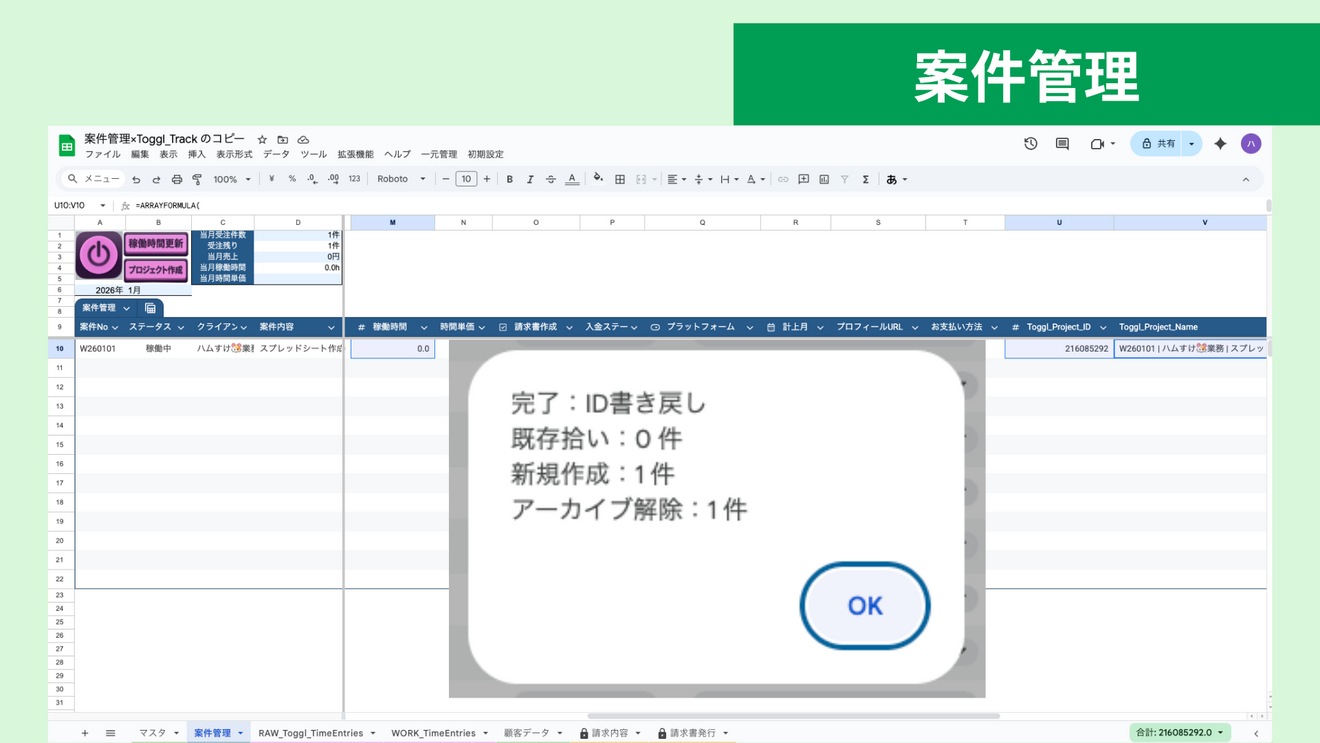Viewport: 1320px width, 743px height.
Task: Click the 共有 share button
Action: coord(1158,144)
